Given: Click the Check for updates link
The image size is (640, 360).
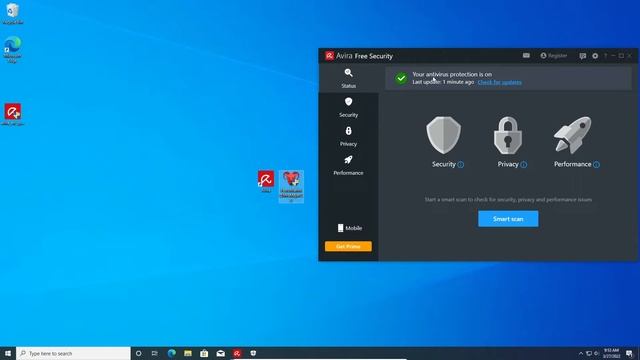Looking at the screenshot, I should coord(499,82).
